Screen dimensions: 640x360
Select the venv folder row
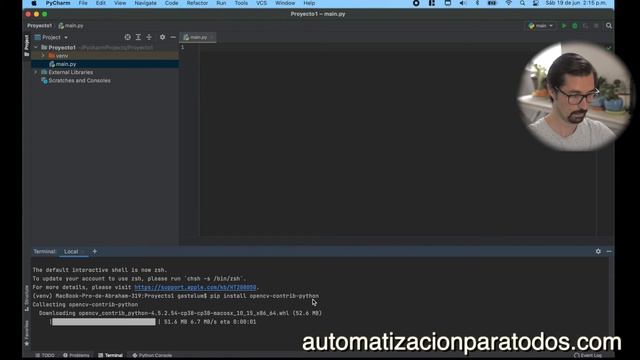click(105, 56)
